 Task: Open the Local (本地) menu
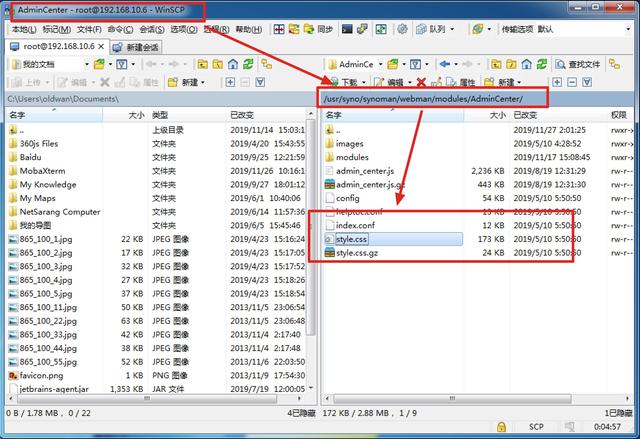tap(24, 29)
